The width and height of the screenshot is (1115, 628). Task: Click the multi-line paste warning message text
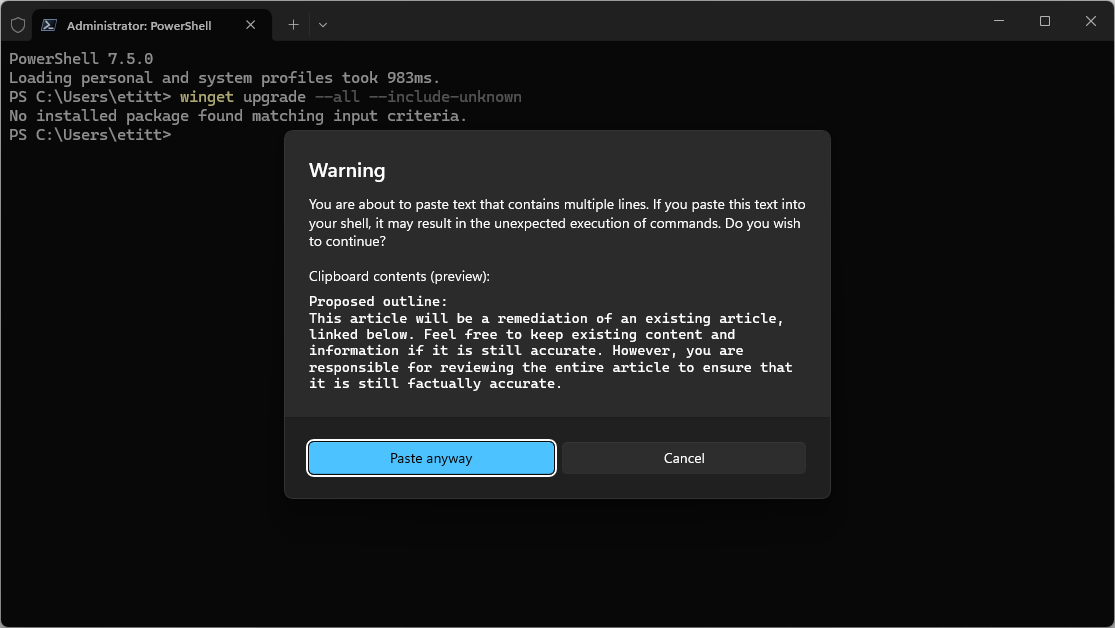click(556, 223)
